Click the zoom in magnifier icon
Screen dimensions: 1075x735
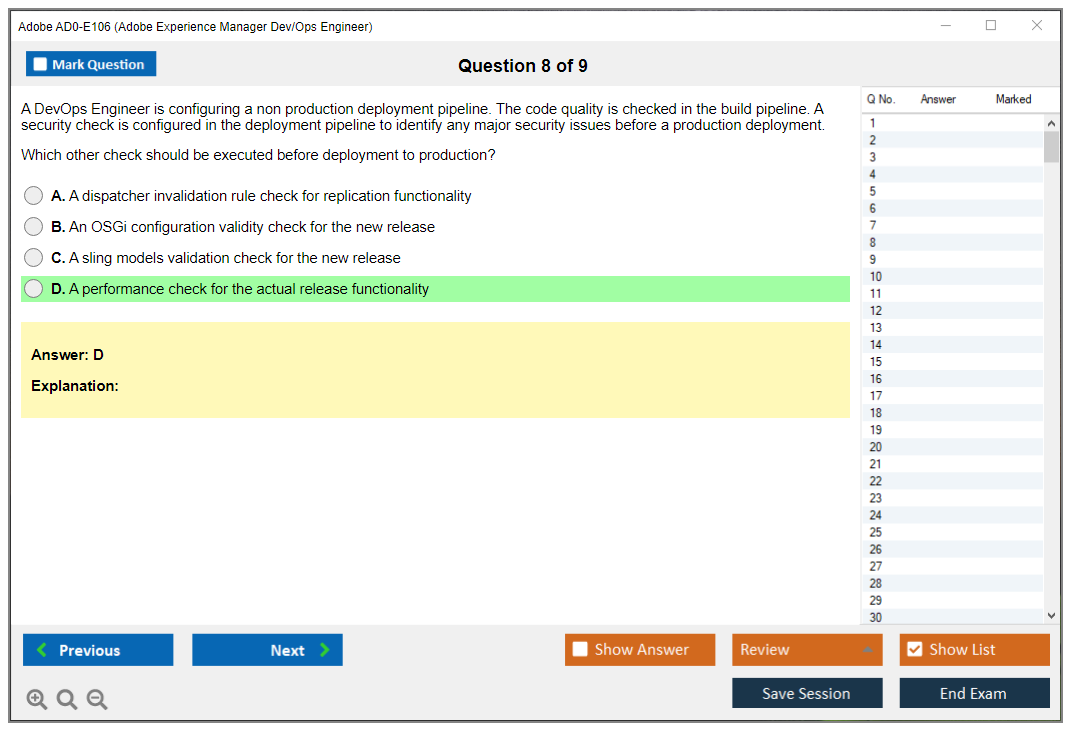[x=37, y=700]
